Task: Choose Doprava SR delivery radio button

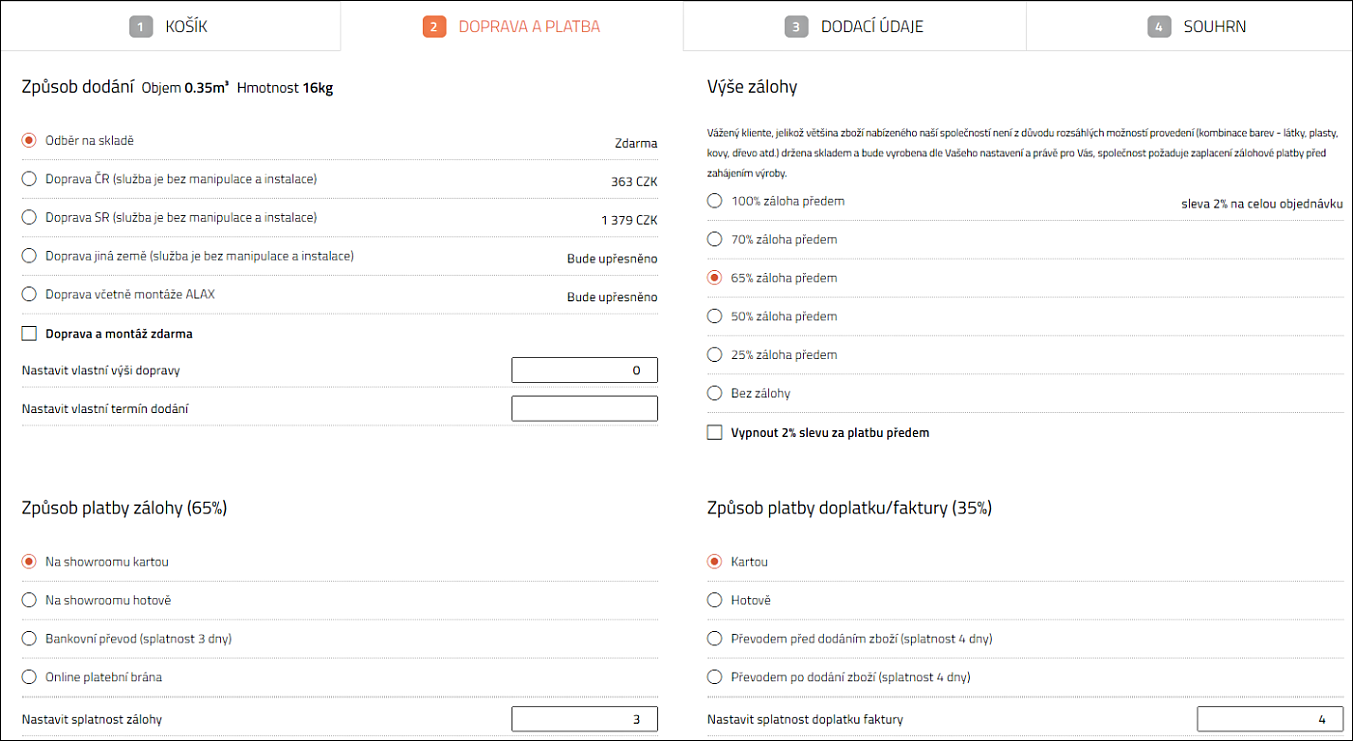Action: coord(29,217)
